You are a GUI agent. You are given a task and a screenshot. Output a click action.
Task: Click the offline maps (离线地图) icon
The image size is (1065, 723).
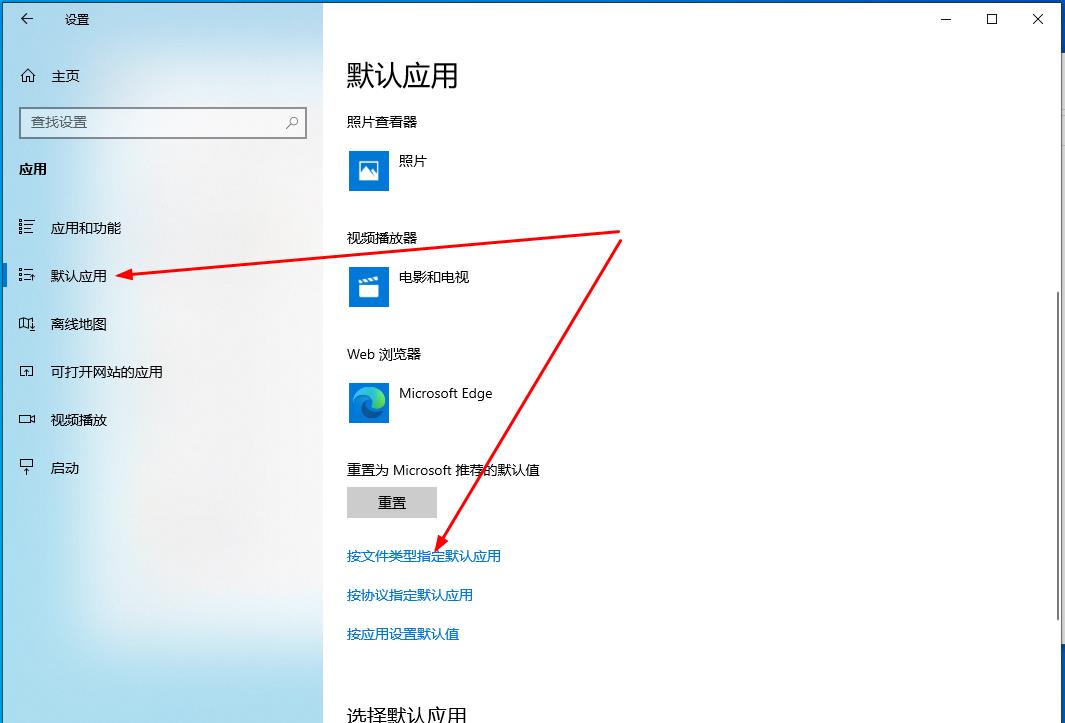pyautogui.click(x=27, y=324)
